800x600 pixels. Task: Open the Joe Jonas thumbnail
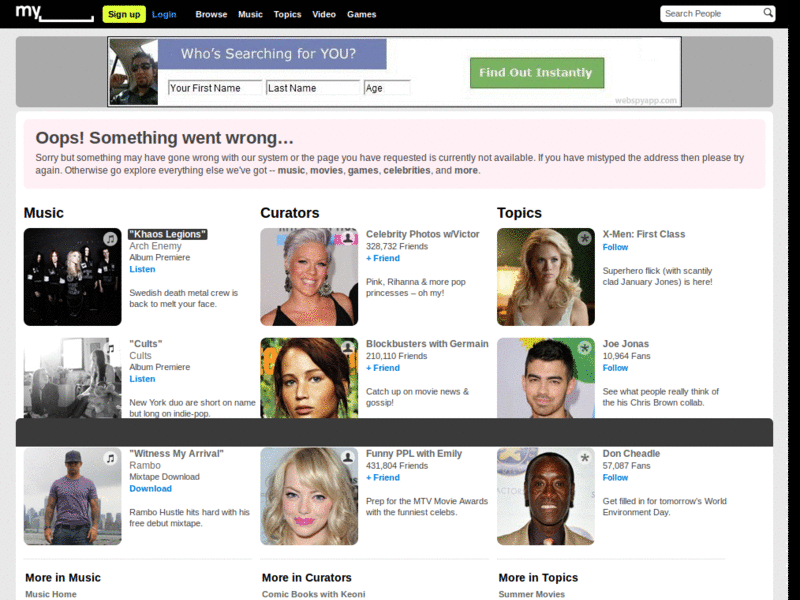[x=546, y=378]
